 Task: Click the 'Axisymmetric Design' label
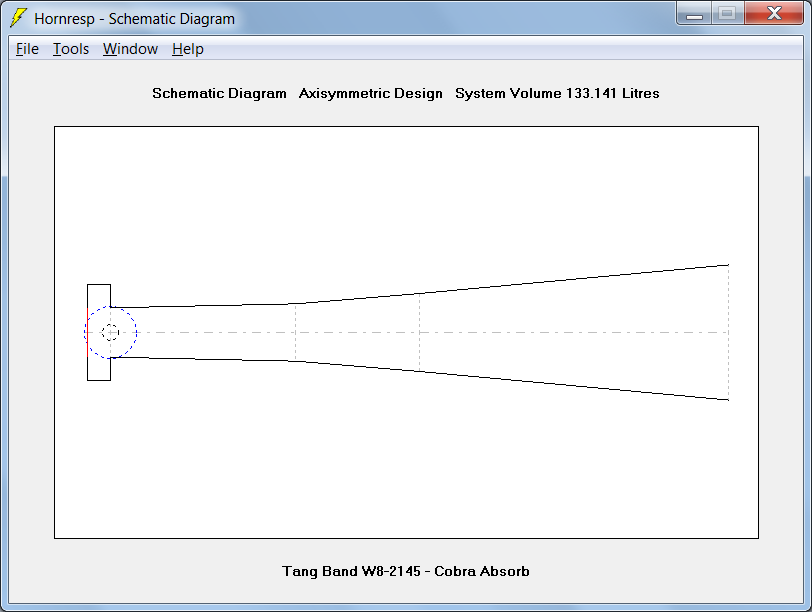pos(371,93)
